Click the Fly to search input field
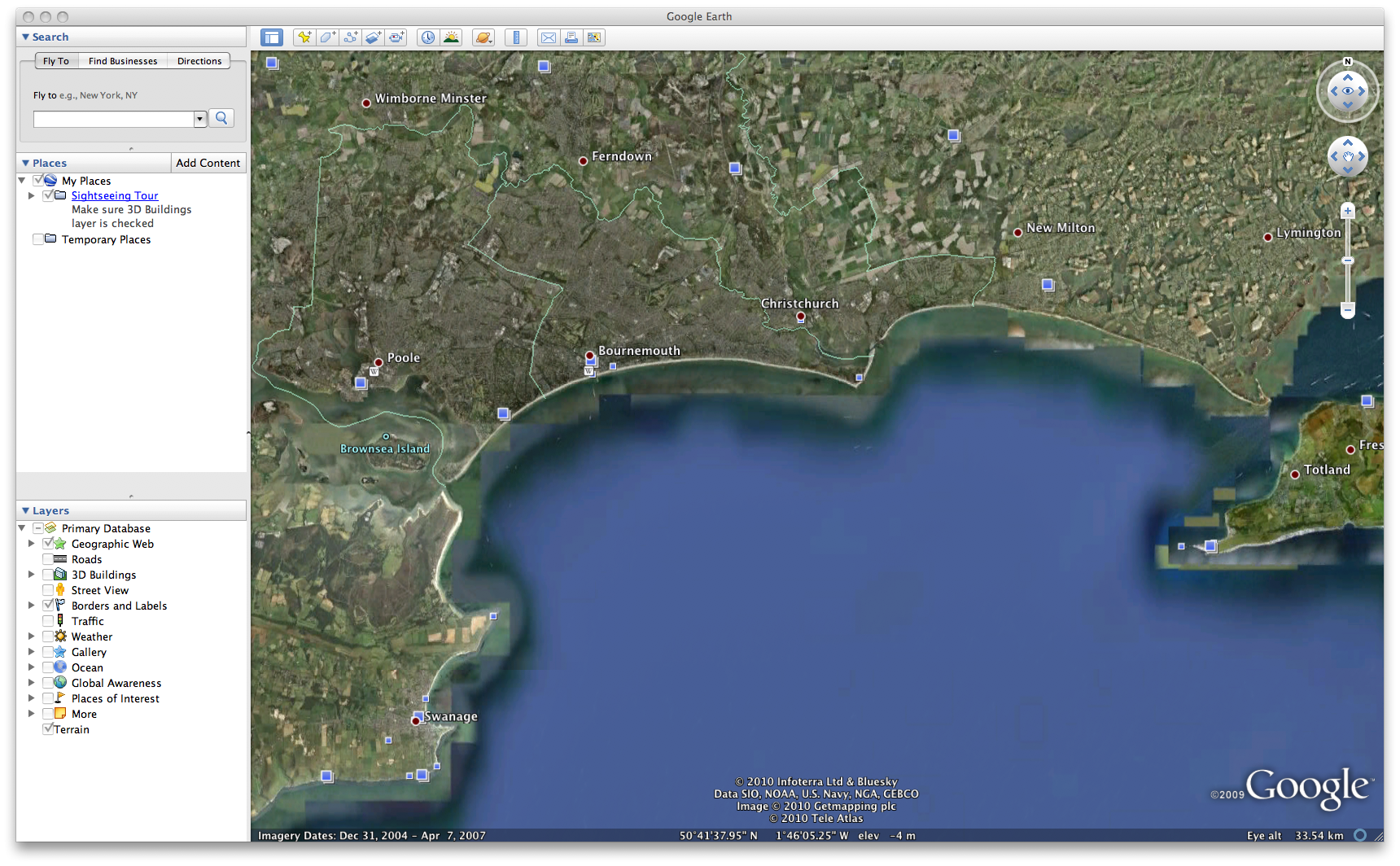The height and width of the screenshot is (866, 1400). [114, 119]
